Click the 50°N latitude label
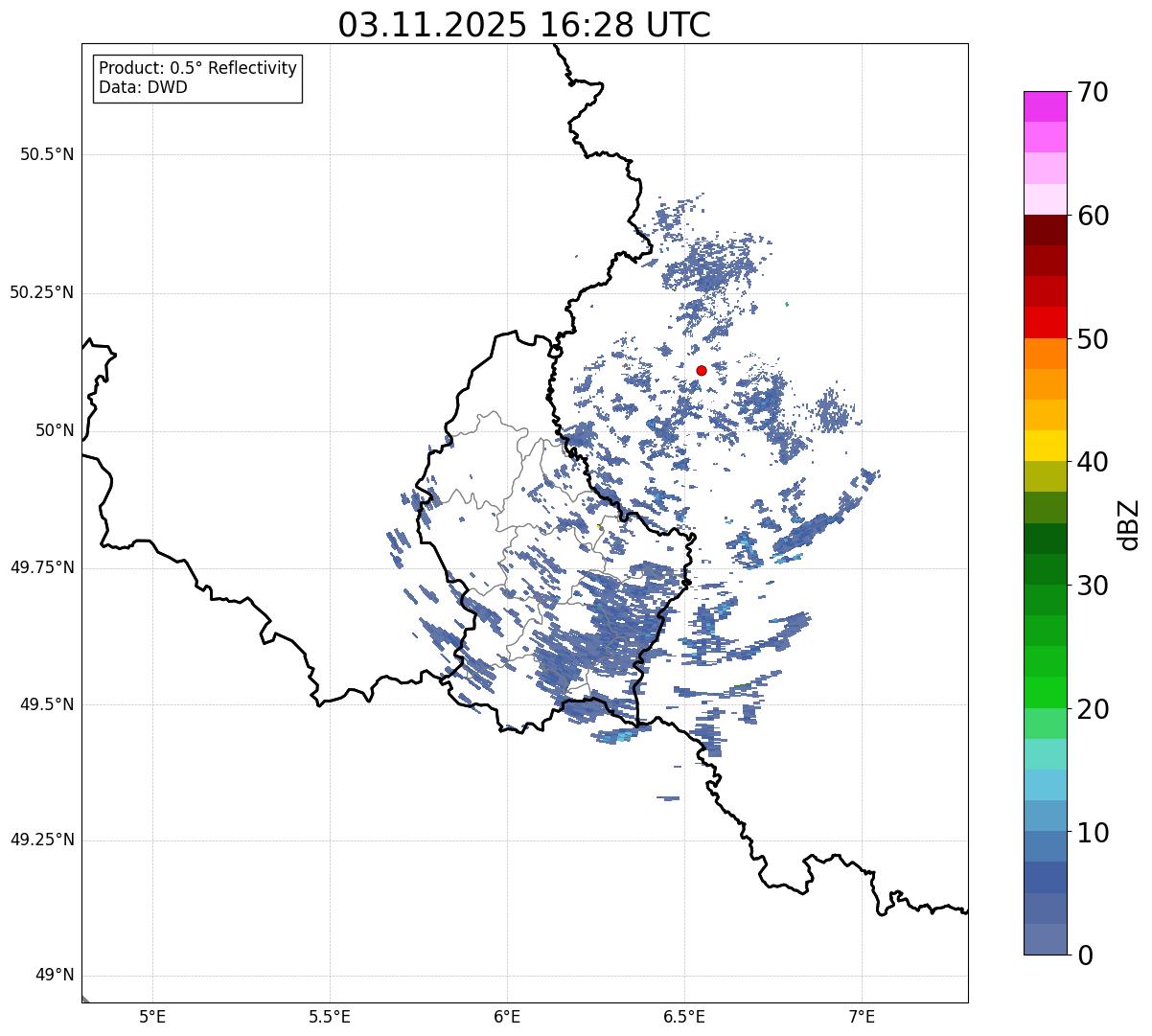 coord(55,430)
